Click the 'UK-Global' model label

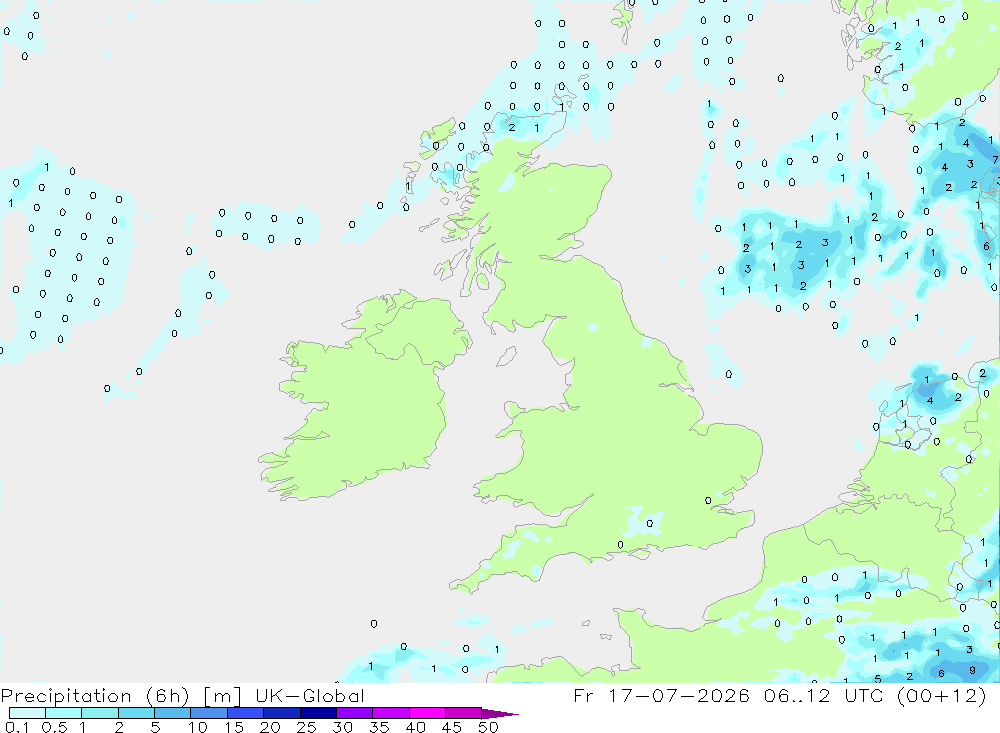tap(310, 696)
